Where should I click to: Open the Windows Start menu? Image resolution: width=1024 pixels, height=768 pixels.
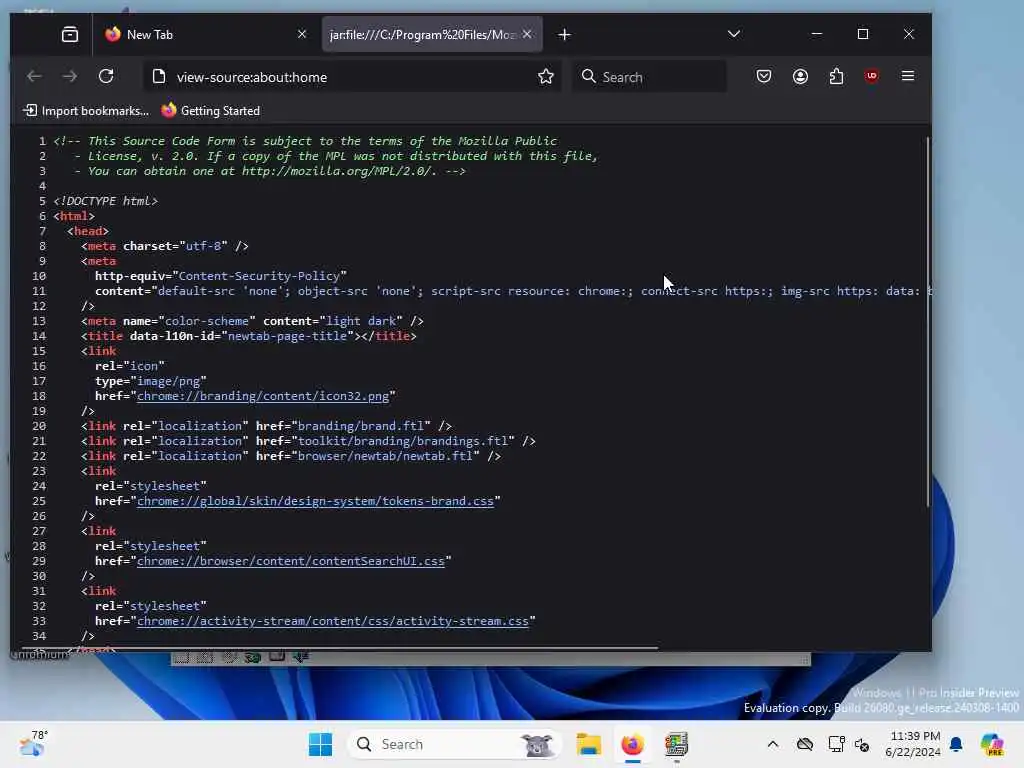point(320,744)
